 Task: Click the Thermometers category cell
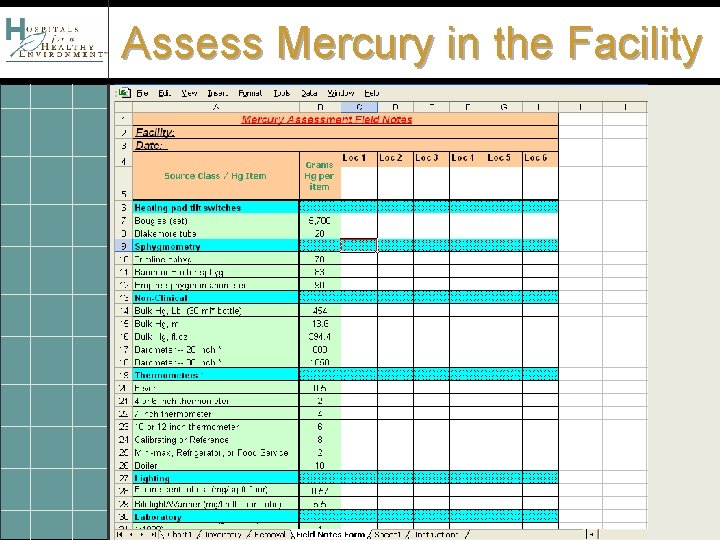point(216,375)
